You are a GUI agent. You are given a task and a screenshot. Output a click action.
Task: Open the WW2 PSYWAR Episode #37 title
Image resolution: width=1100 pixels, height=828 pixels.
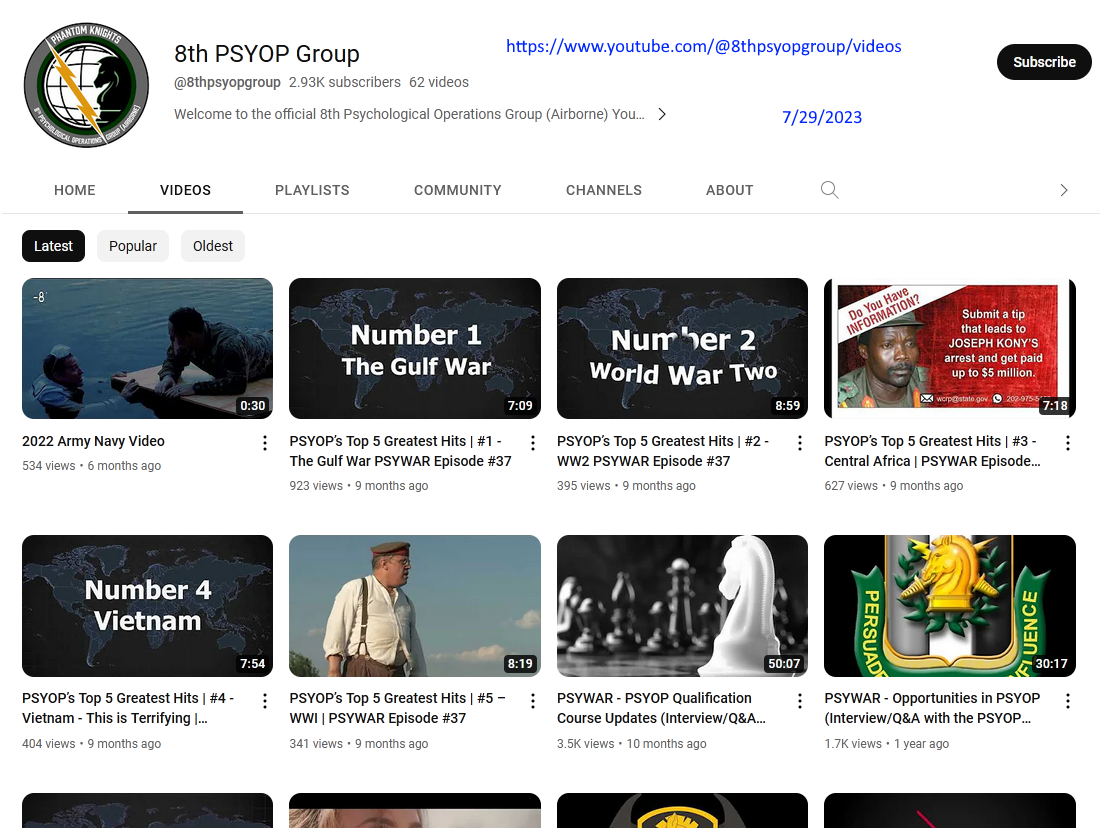click(x=663, y=451)
